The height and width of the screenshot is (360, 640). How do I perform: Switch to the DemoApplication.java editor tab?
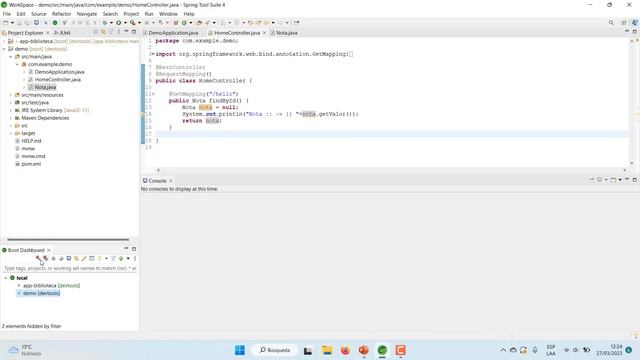(x=173, y=33)
